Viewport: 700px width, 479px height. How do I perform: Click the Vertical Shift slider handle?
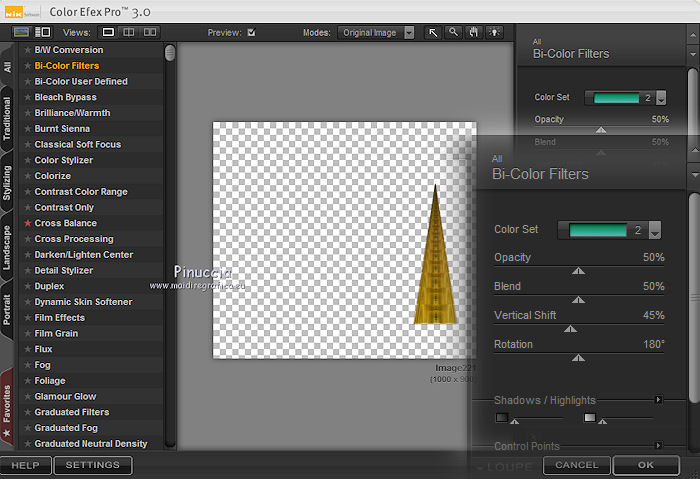coord(570,328)
